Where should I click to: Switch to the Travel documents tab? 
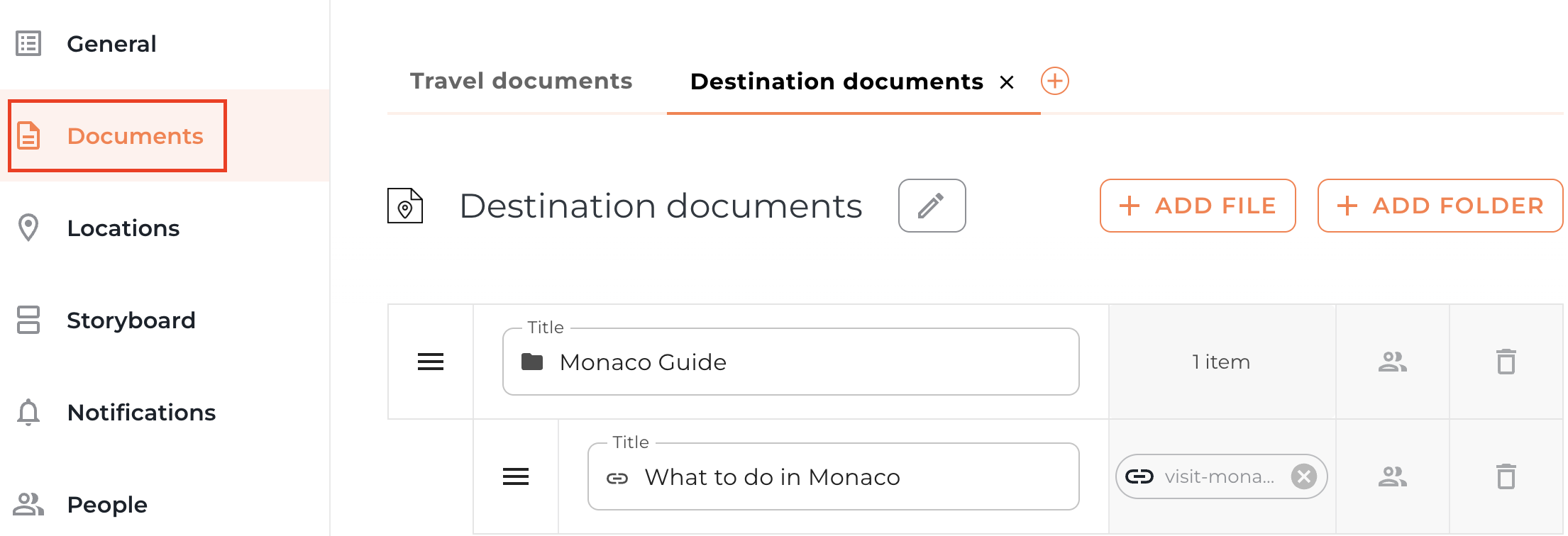(521, 81)
